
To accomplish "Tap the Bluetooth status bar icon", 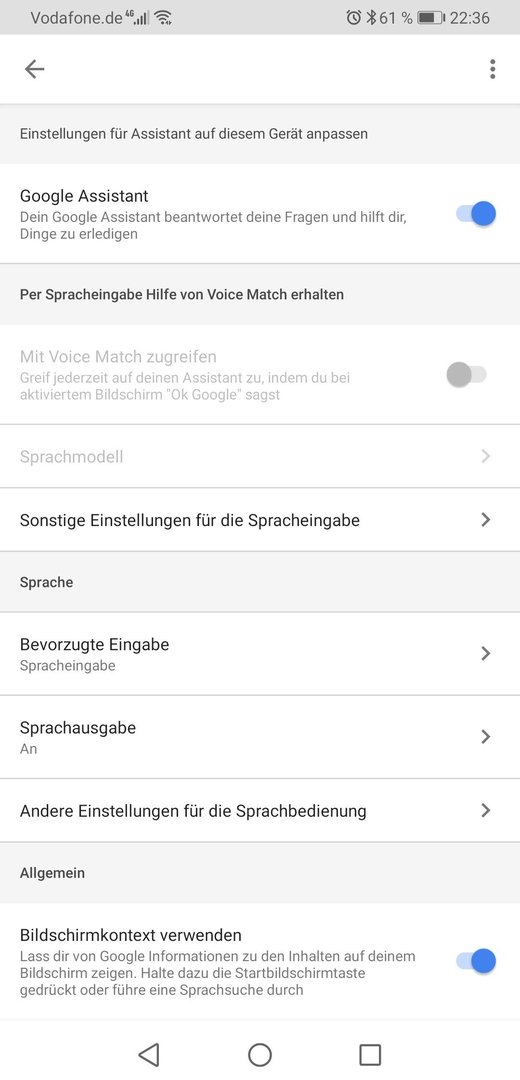I will [371, 18].
